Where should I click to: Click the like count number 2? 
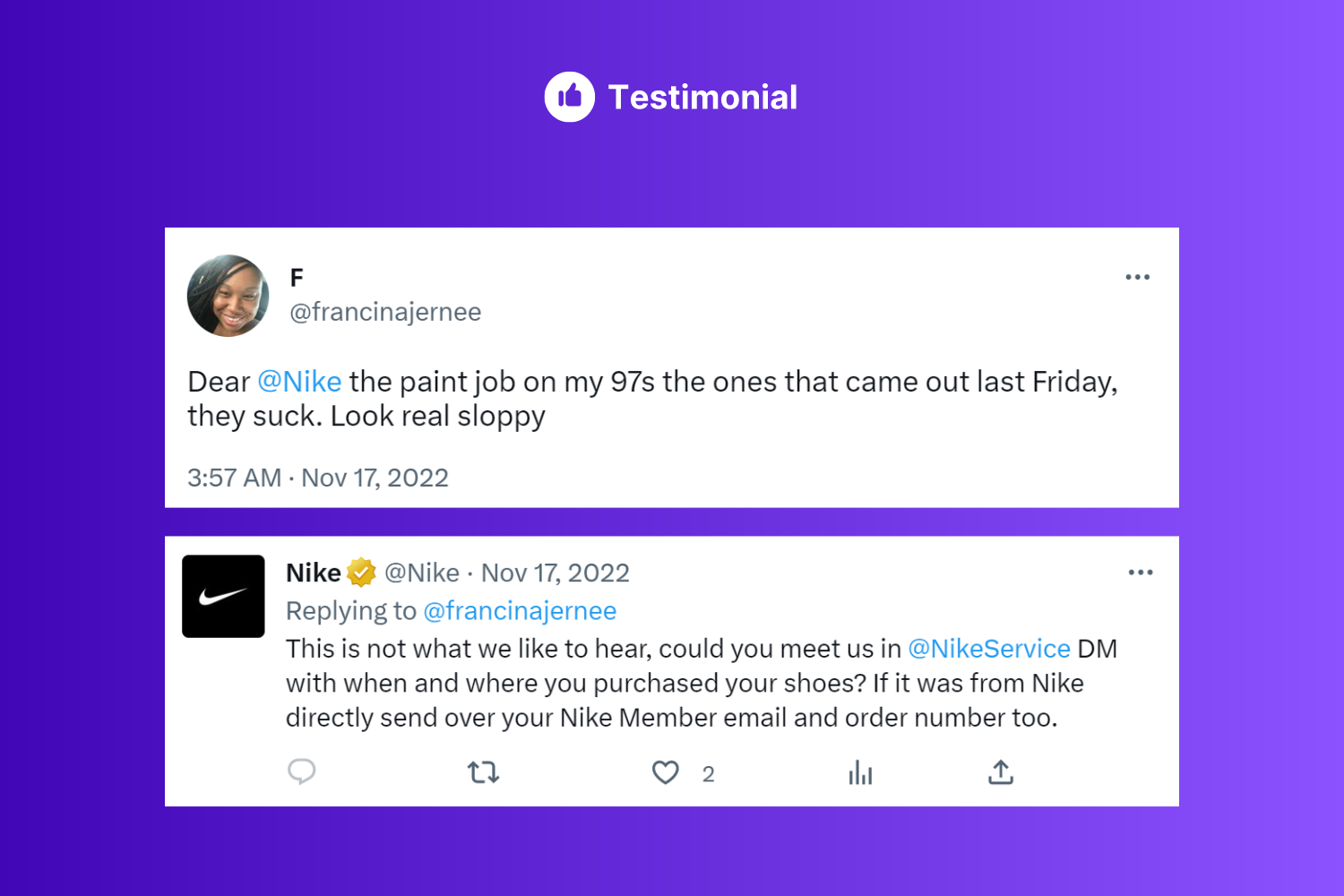(709, 774)
